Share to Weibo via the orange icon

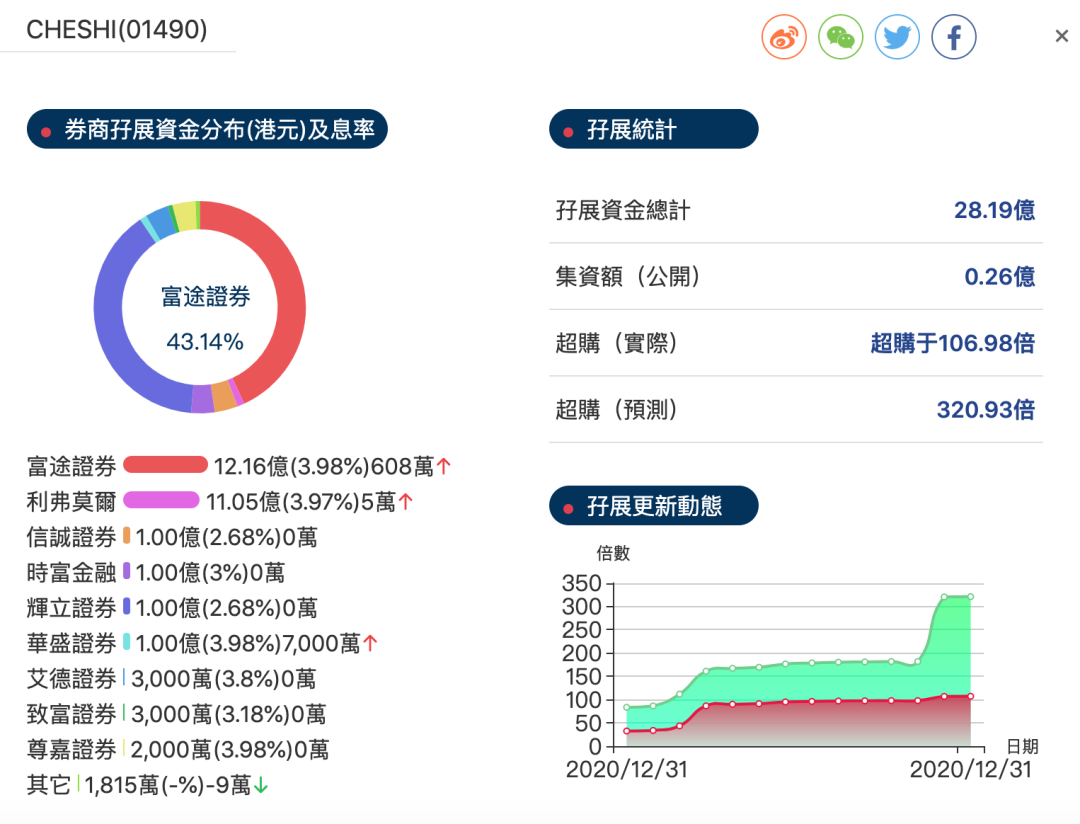[x=783, y=38]
